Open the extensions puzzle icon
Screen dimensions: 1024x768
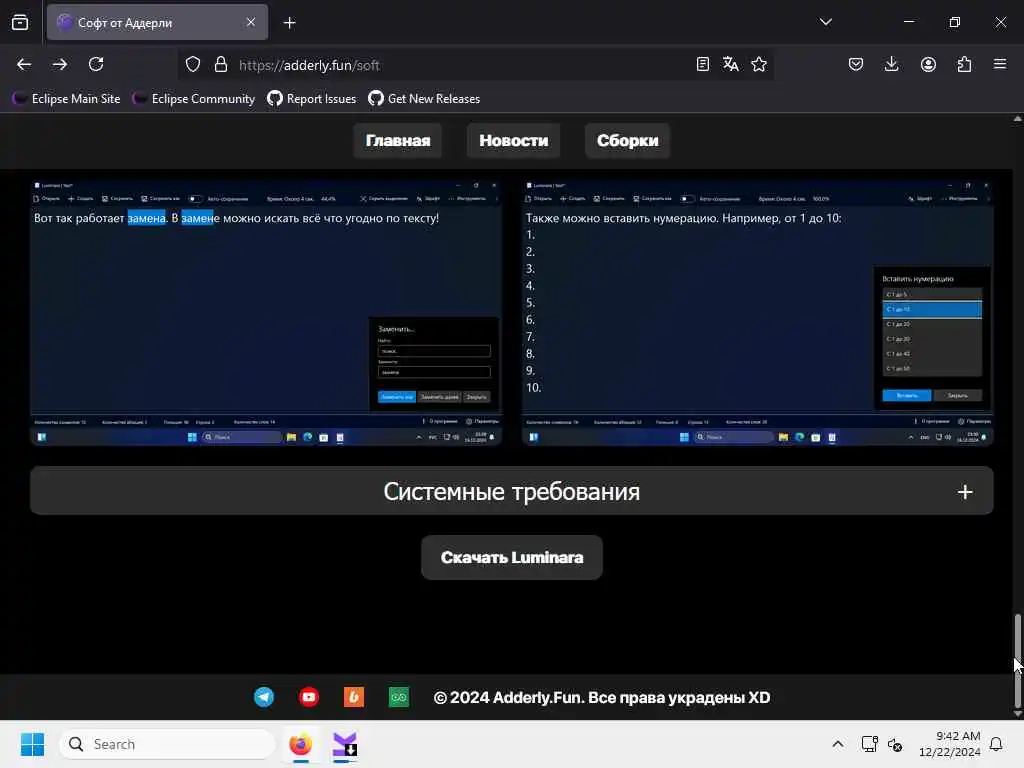click(964, 64)
